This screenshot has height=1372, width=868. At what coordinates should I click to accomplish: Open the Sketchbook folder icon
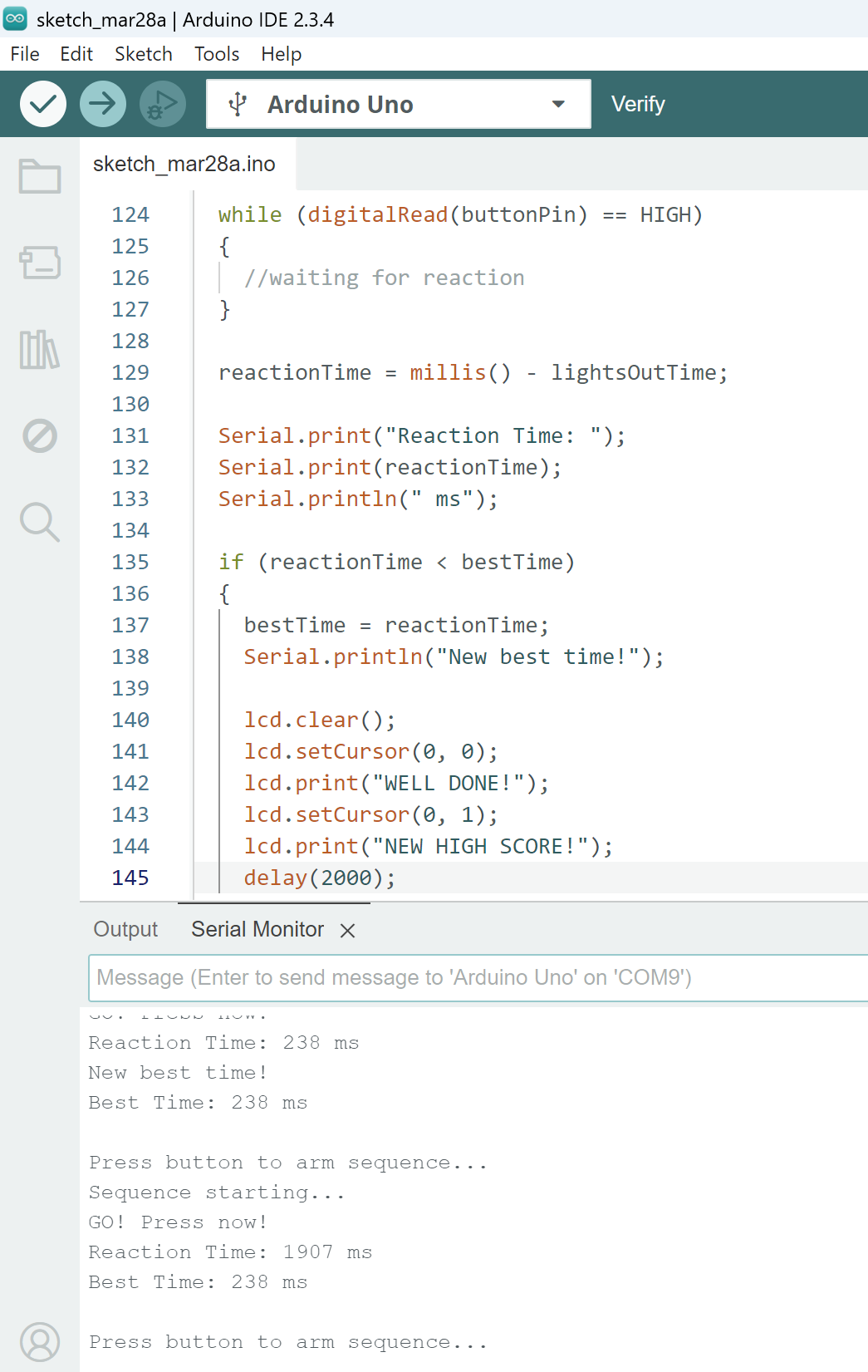(40, 176)
